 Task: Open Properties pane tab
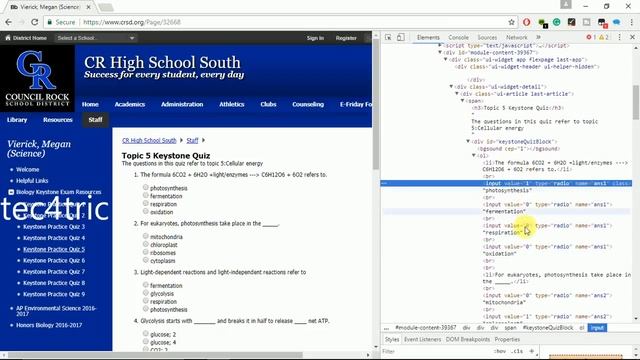tap(507, 339)
